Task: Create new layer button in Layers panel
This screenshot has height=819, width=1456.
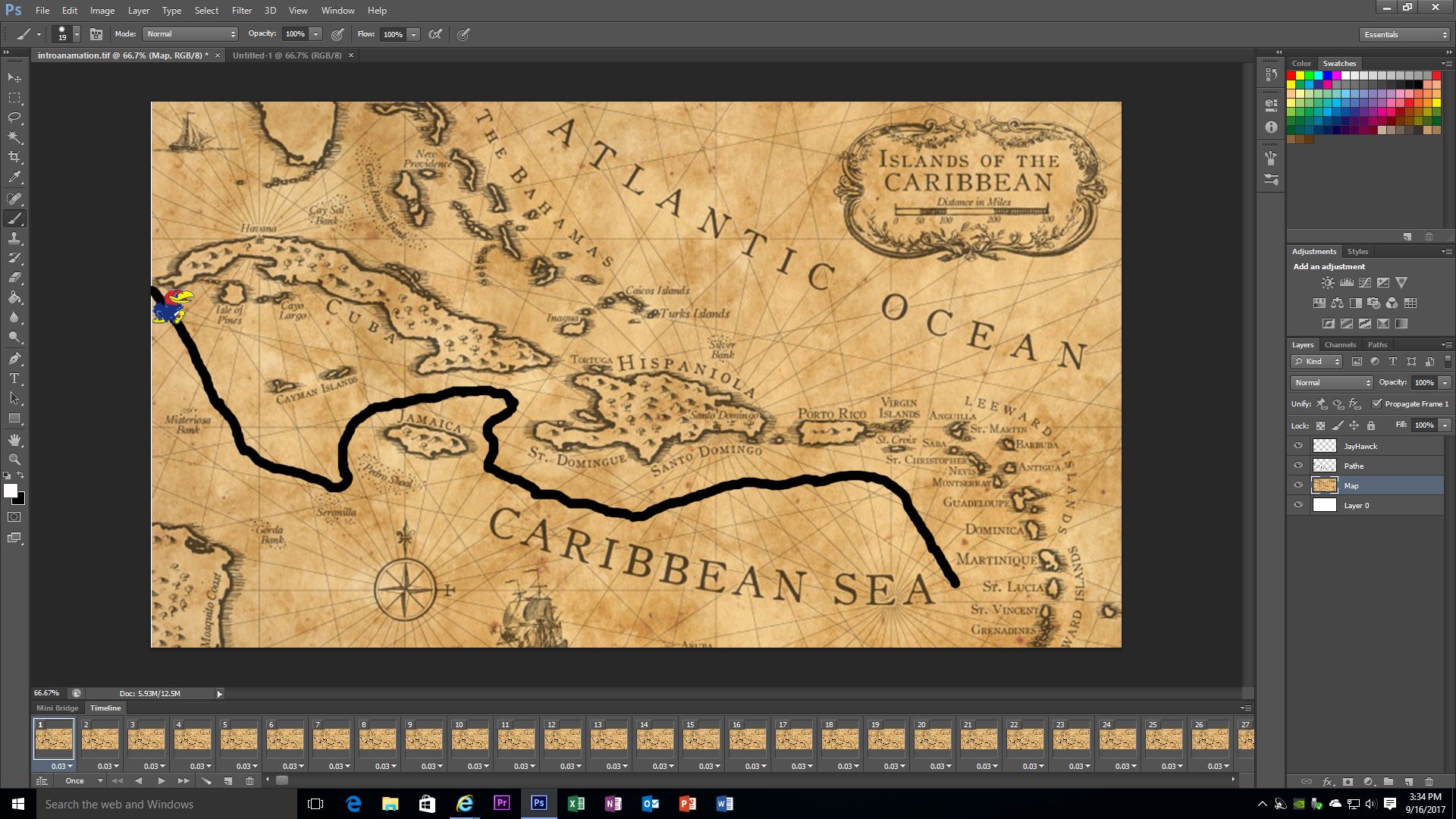Action: [1408, 781]
